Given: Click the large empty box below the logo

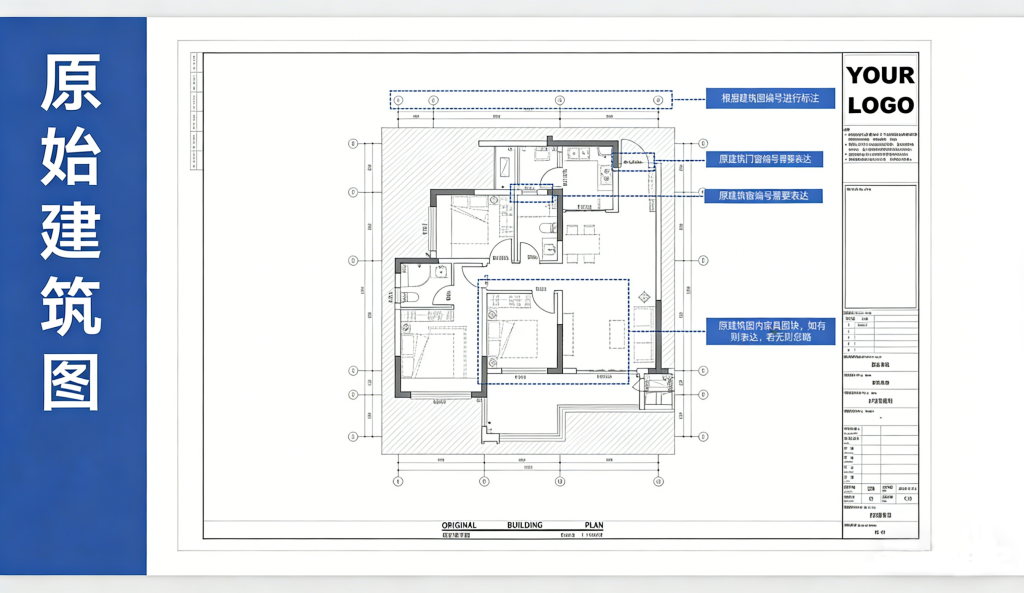Looking at the screenshot, I should point(880,246).
